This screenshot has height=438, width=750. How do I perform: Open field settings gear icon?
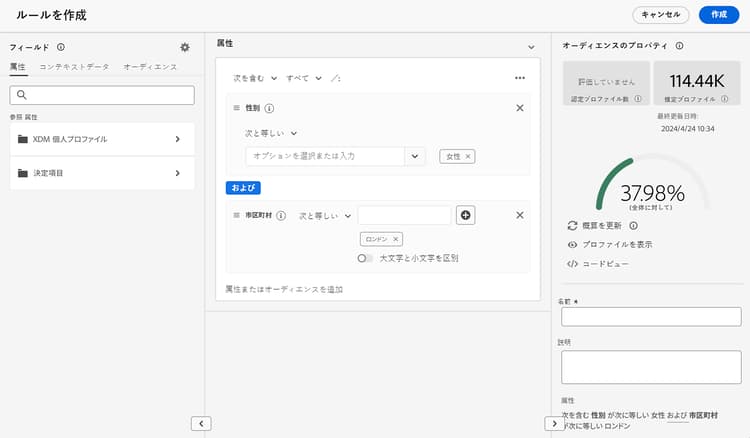pos(185,47)
